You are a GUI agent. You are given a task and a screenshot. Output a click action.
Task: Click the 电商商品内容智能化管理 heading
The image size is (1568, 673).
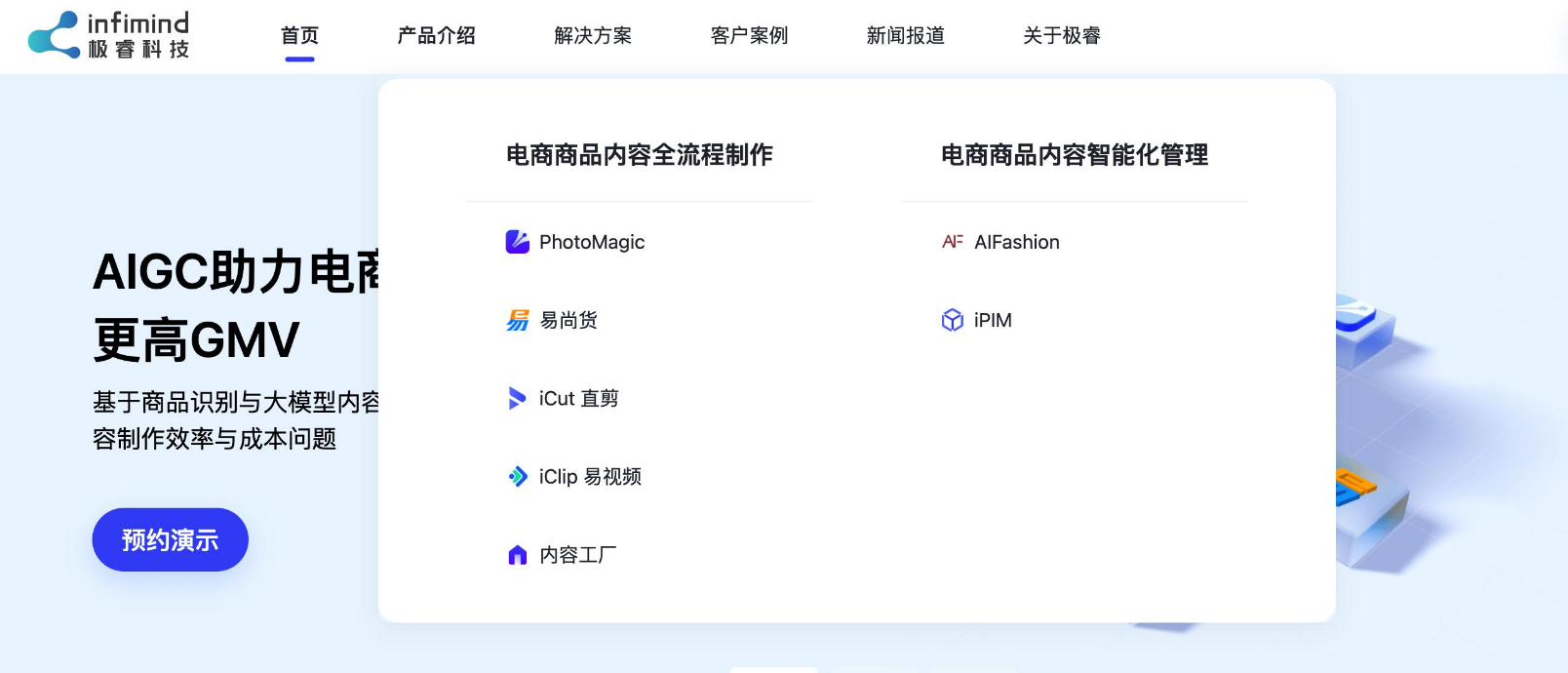click(1075, 155)
